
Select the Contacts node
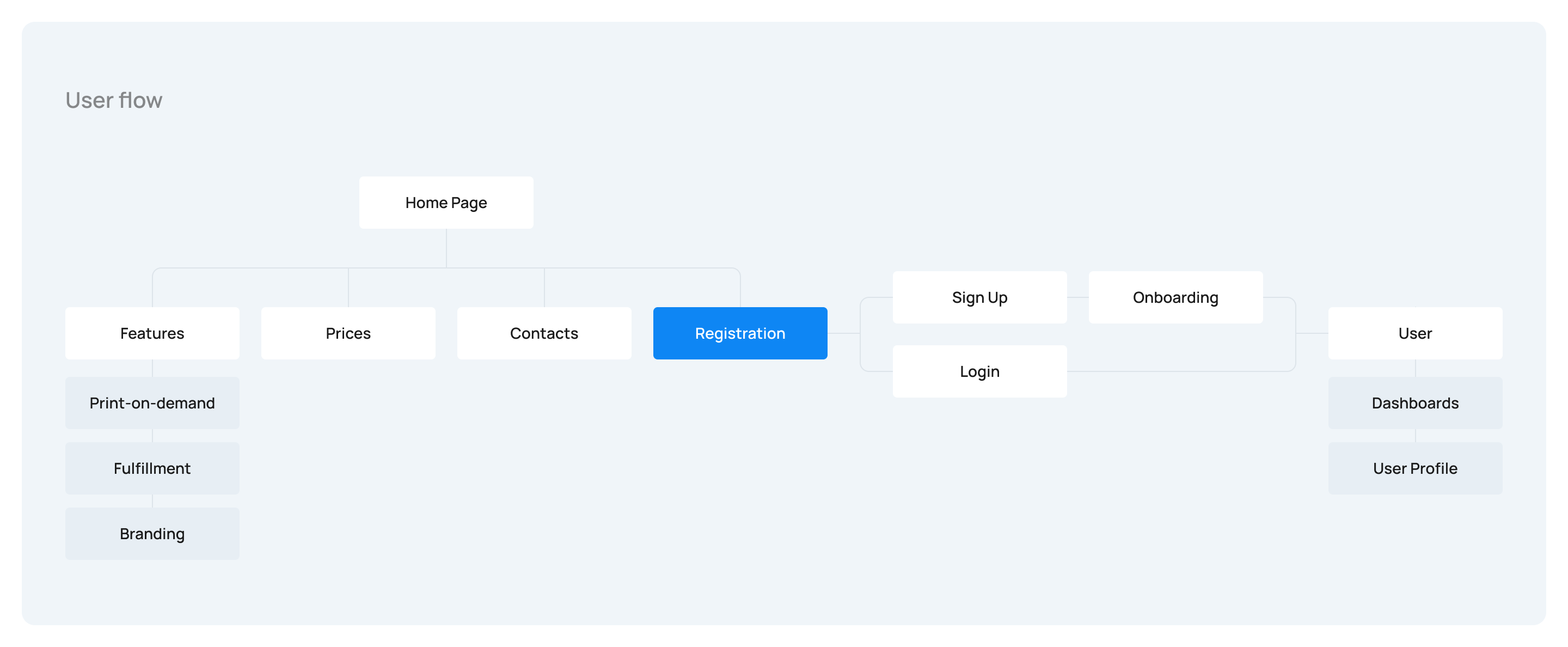pos(543,333)
